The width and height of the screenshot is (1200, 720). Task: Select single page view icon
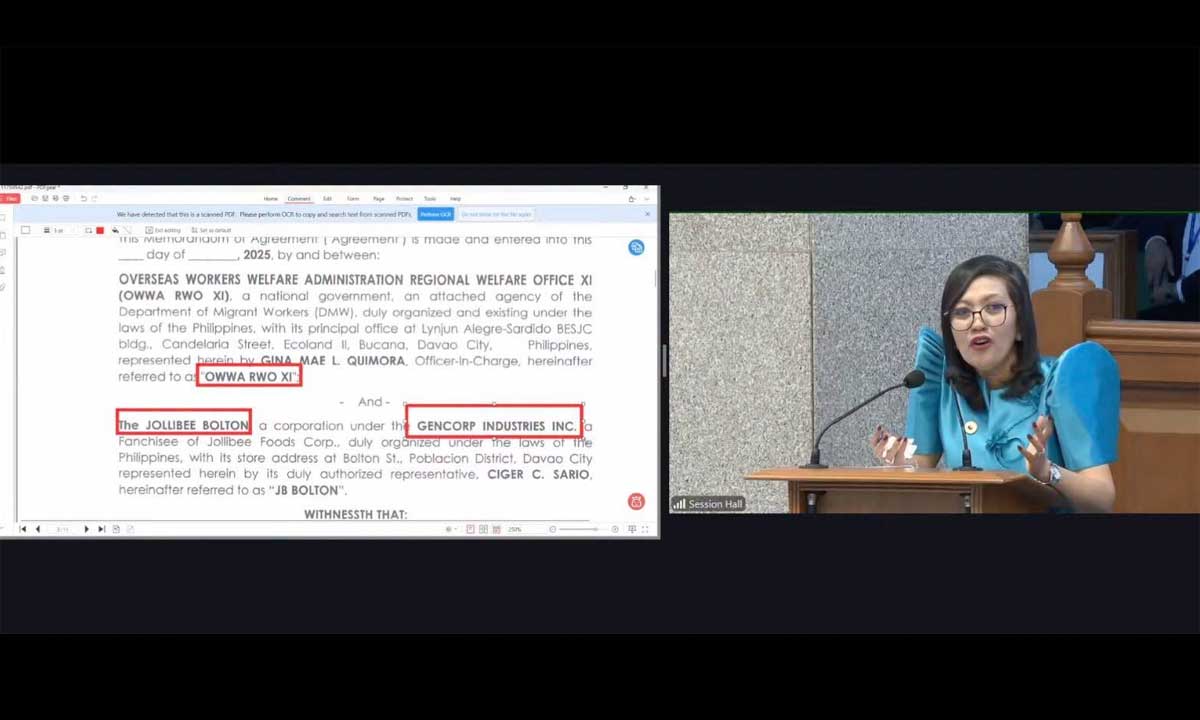coord(470,529)
